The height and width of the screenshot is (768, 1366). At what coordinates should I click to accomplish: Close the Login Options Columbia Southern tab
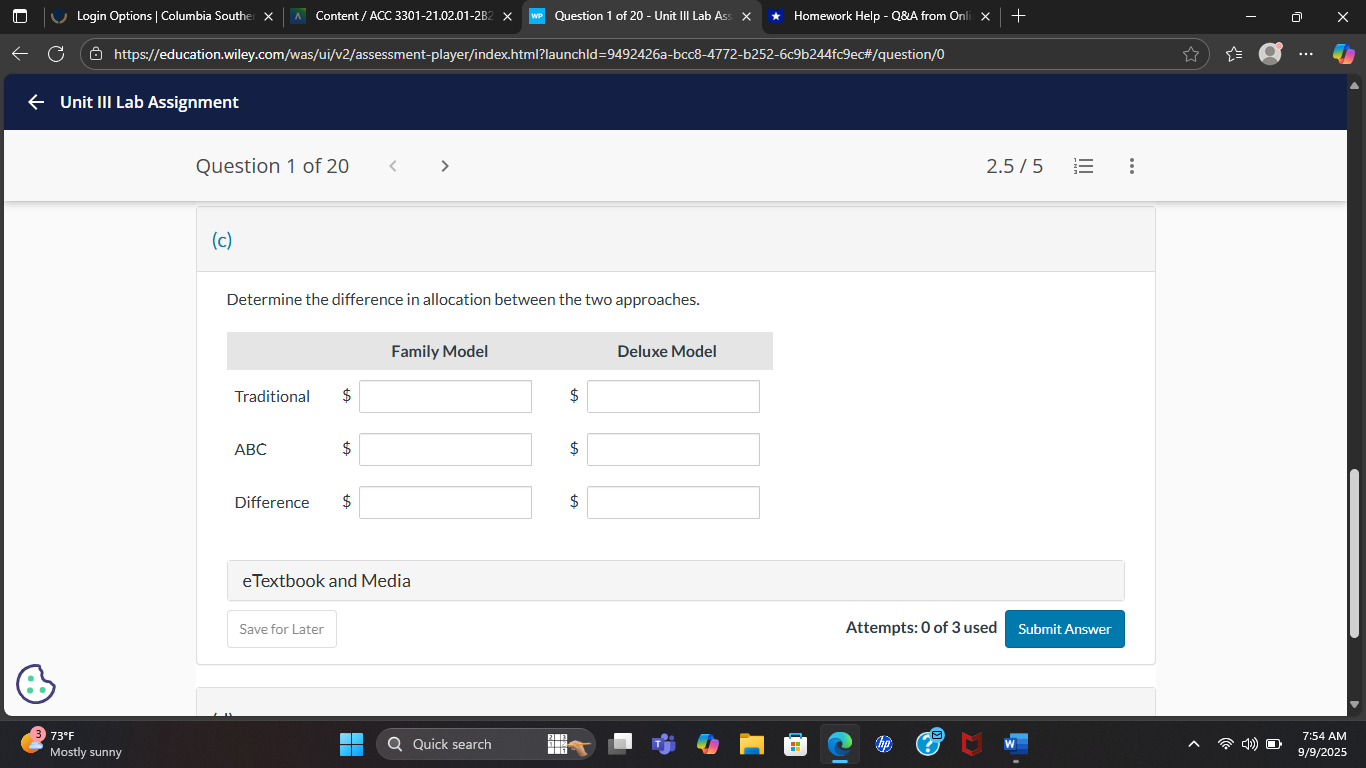pos(268,16)
